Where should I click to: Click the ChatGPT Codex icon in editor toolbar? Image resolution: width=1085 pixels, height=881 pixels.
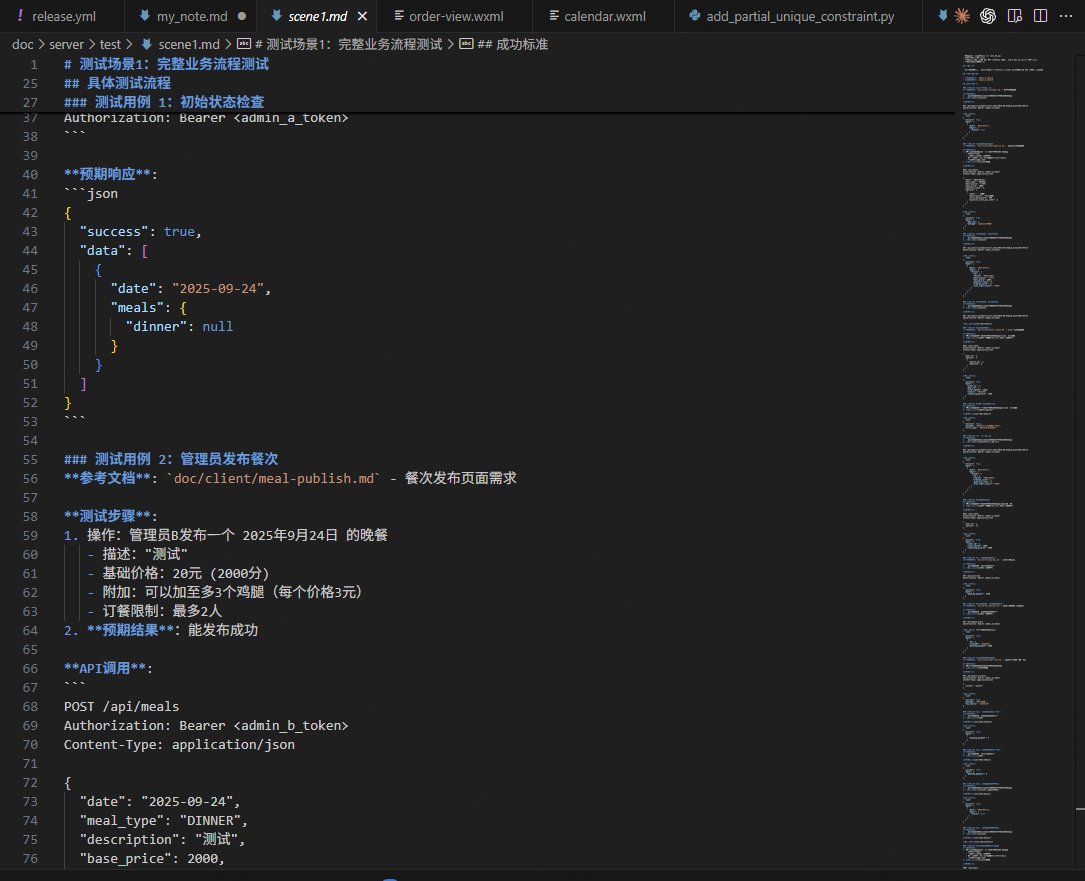(988, 15)
